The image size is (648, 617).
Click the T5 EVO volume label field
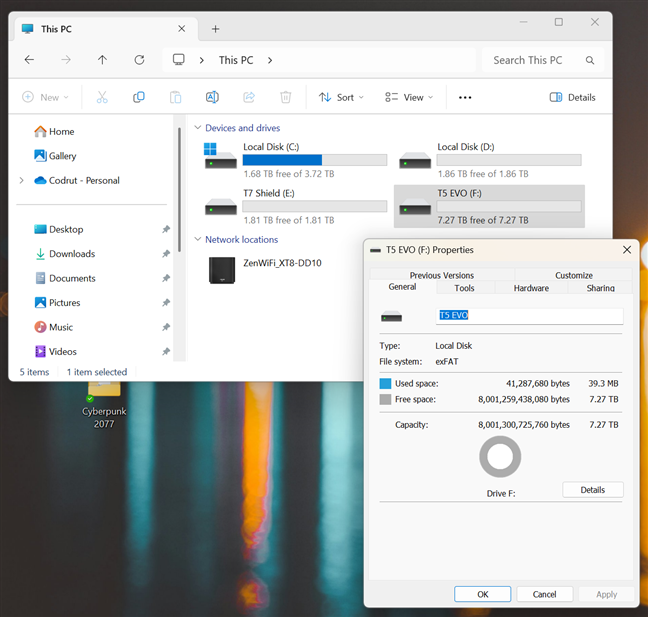(529, 316)
